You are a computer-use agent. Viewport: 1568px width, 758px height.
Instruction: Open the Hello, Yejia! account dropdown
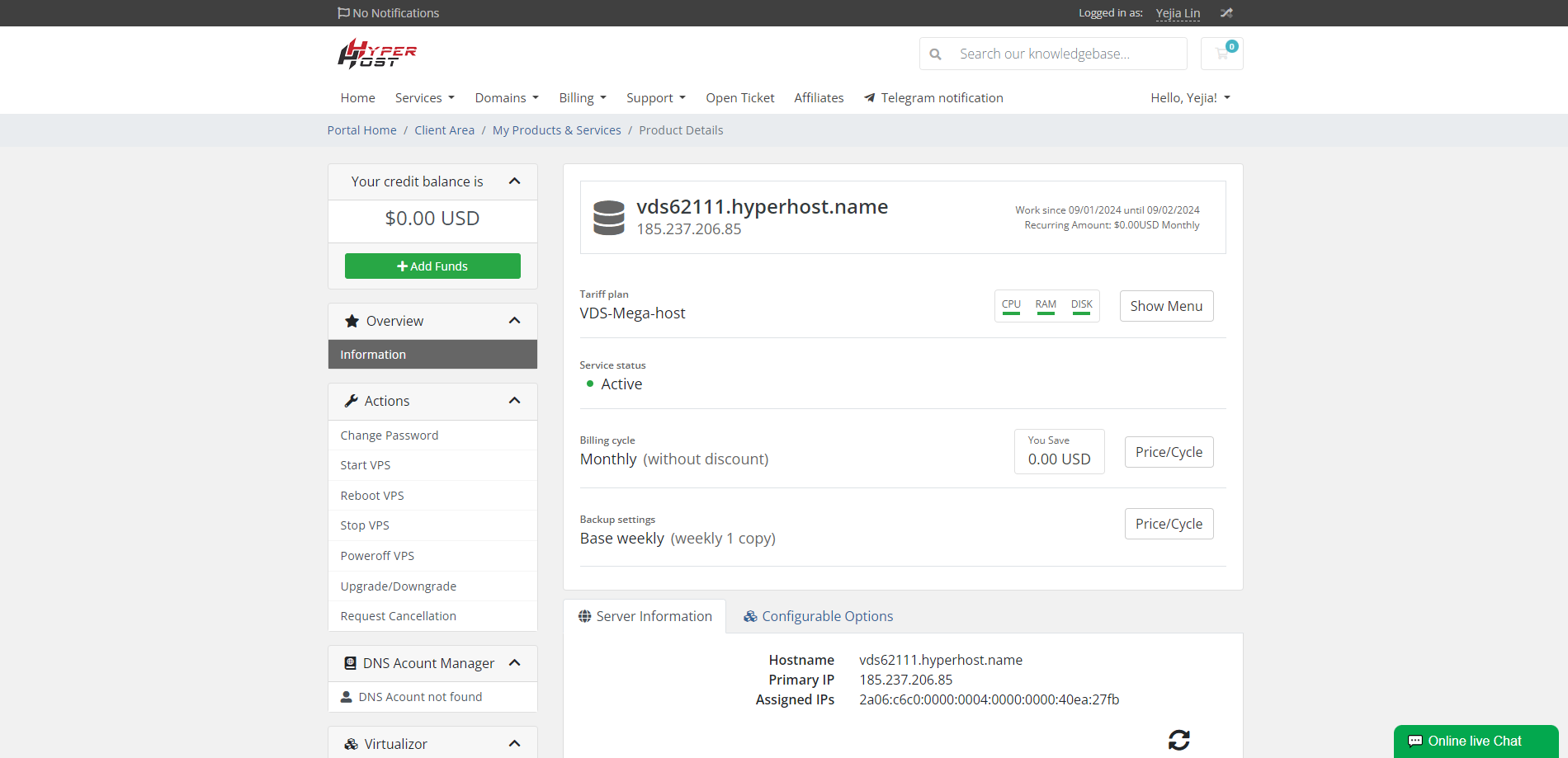(1190, 98)
